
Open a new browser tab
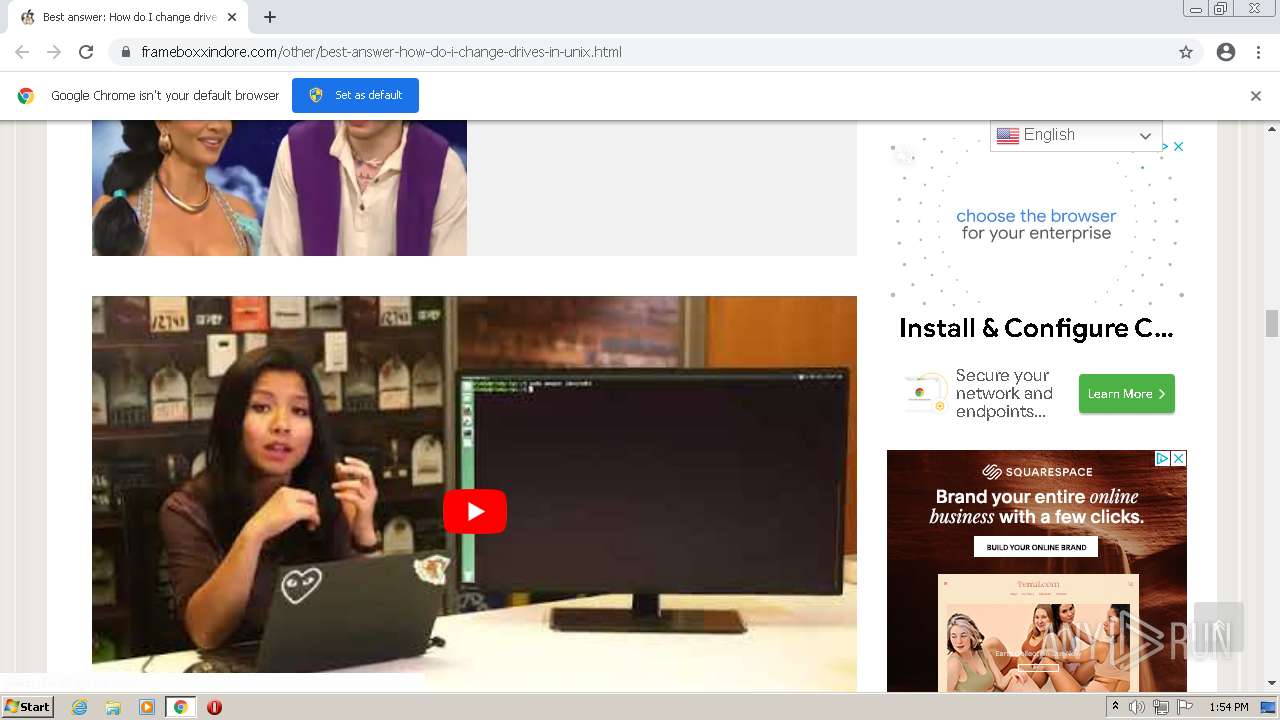[x=270, y=17]
